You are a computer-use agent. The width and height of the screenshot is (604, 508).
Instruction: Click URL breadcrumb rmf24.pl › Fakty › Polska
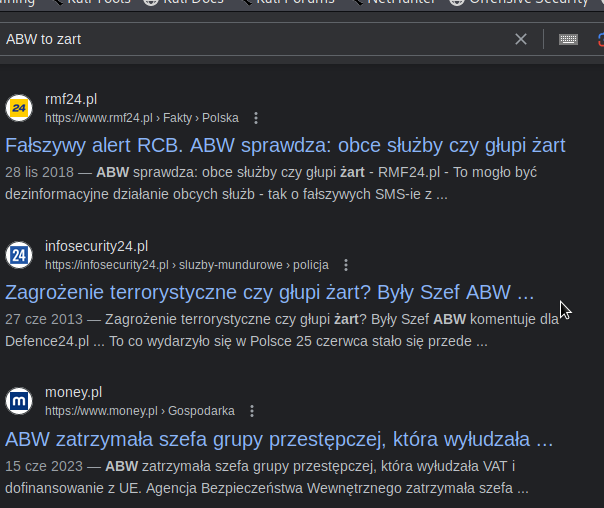142,118
